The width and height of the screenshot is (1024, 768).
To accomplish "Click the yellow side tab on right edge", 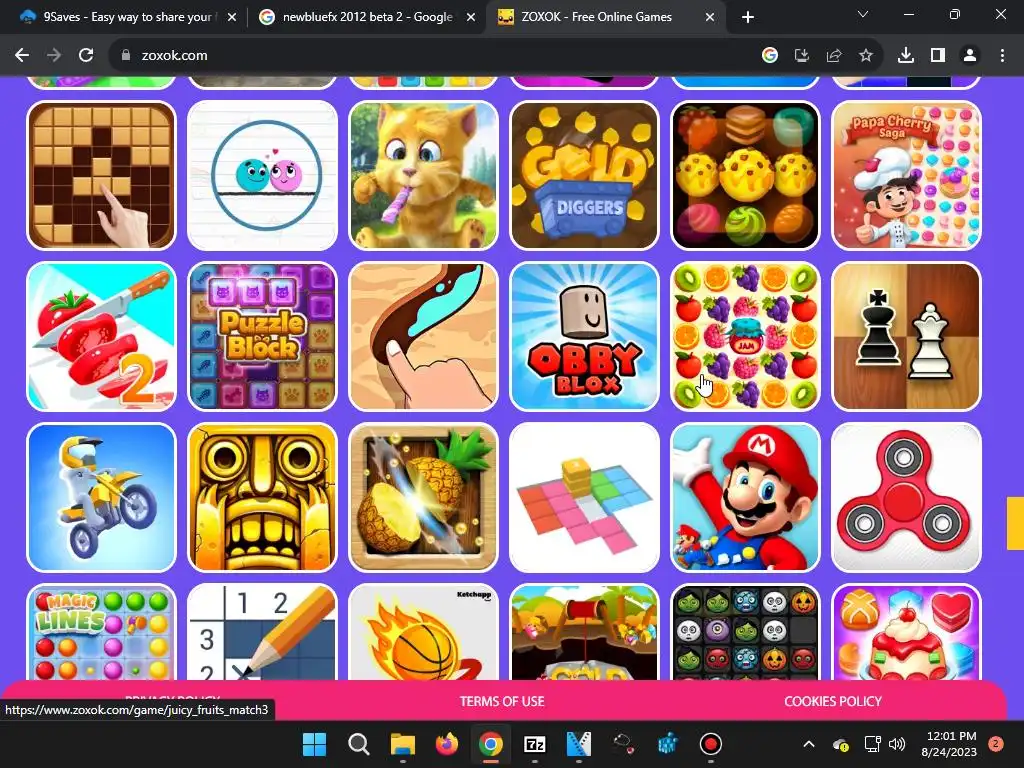I will click(1016, 523).
